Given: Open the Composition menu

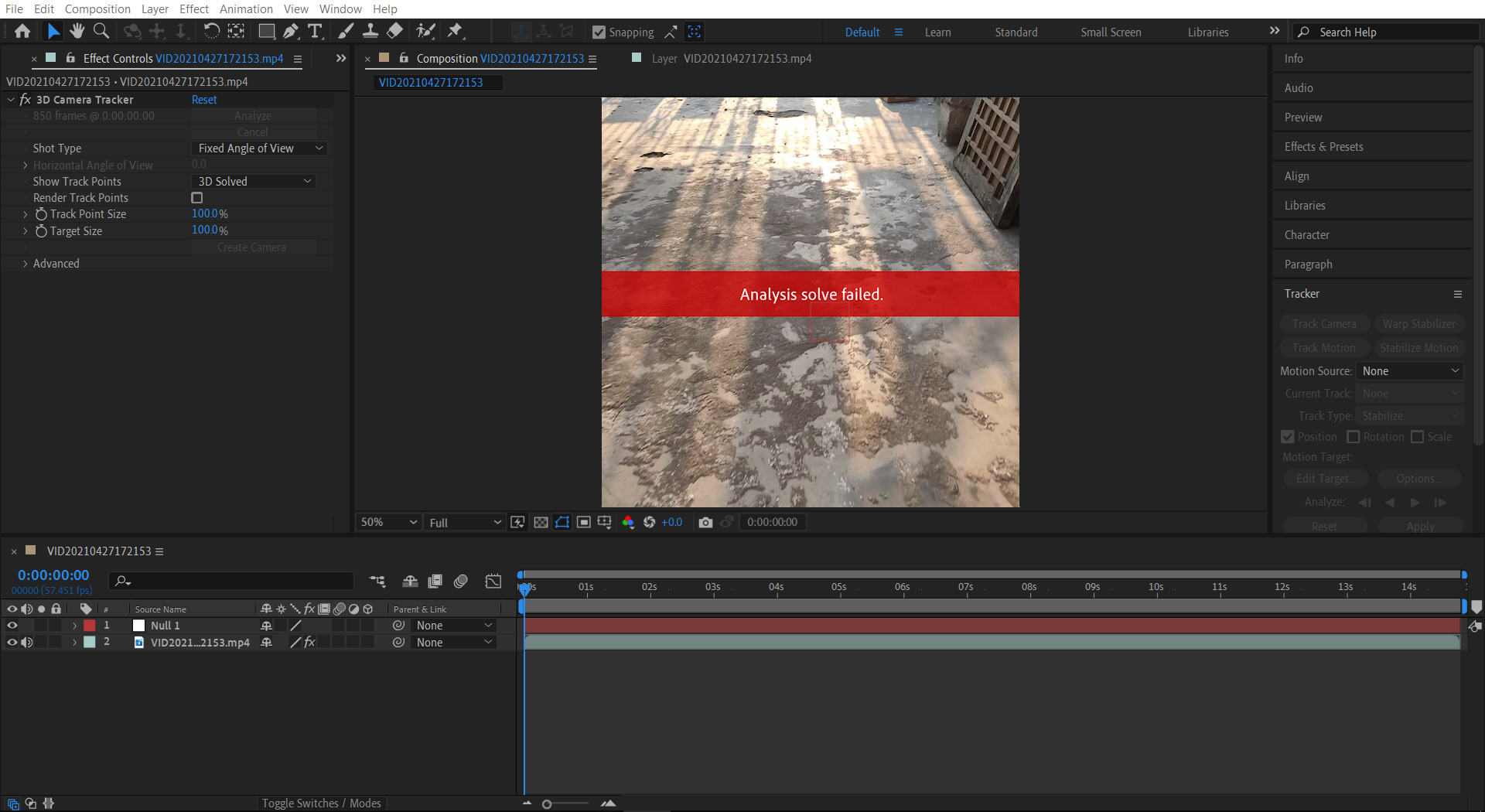Looking at the screenshot, I should tap(97, 9).
